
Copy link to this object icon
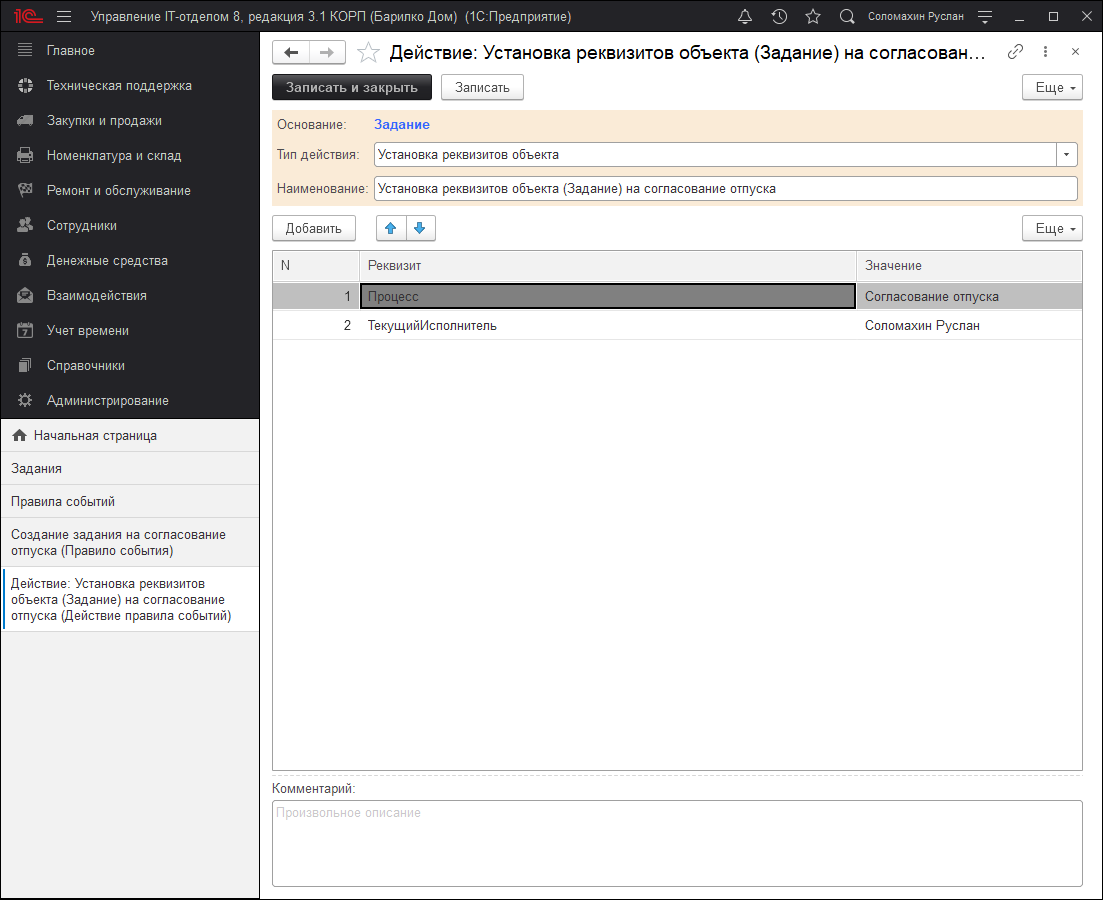pos(1015,52)
